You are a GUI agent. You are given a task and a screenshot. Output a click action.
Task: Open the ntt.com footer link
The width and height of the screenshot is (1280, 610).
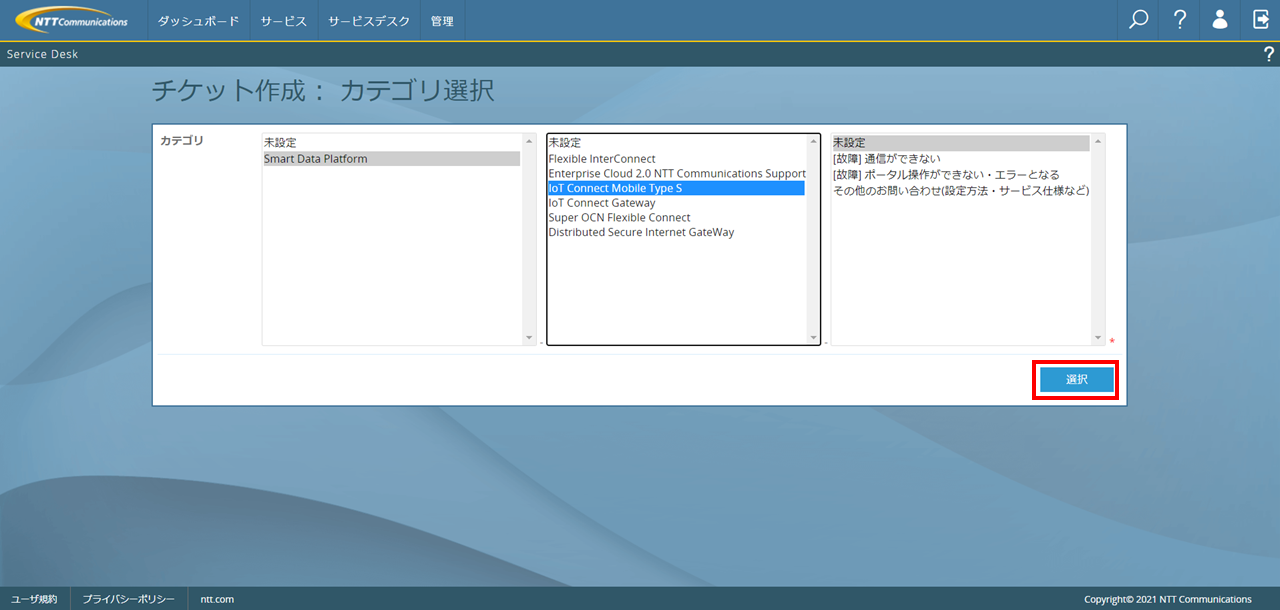tap(217, 599)
